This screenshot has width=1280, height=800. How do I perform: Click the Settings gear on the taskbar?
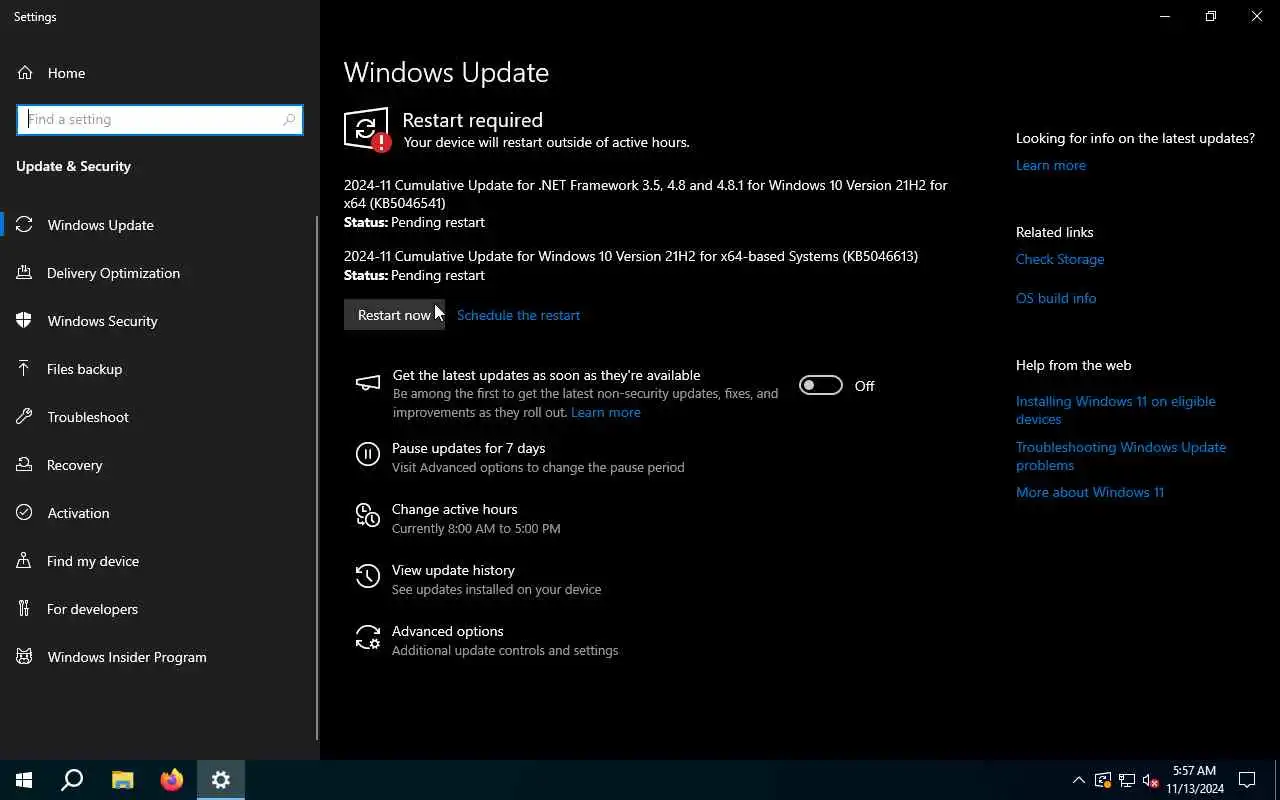(x=221, y=780)
